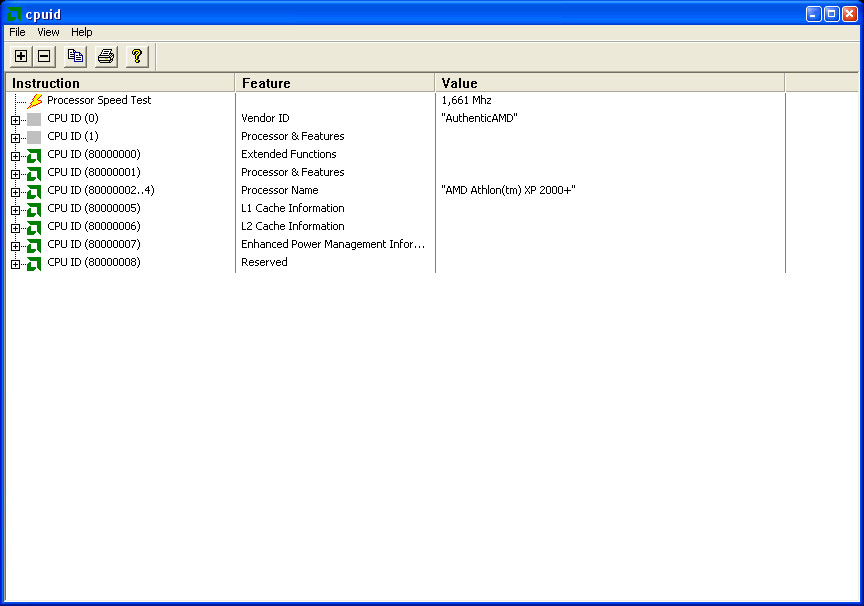
Task: Expand the CPU ID (1) tree node
Action: click(x=15, y=138)
